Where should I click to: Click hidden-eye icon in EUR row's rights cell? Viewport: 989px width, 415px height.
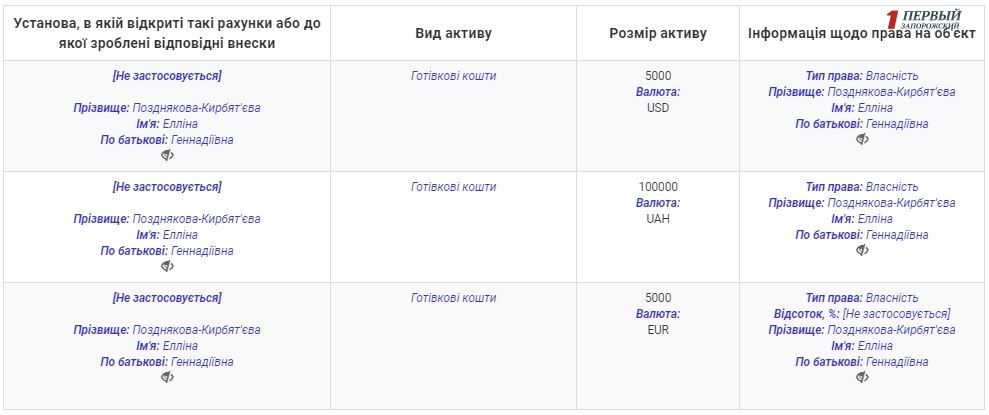[862, 378]
